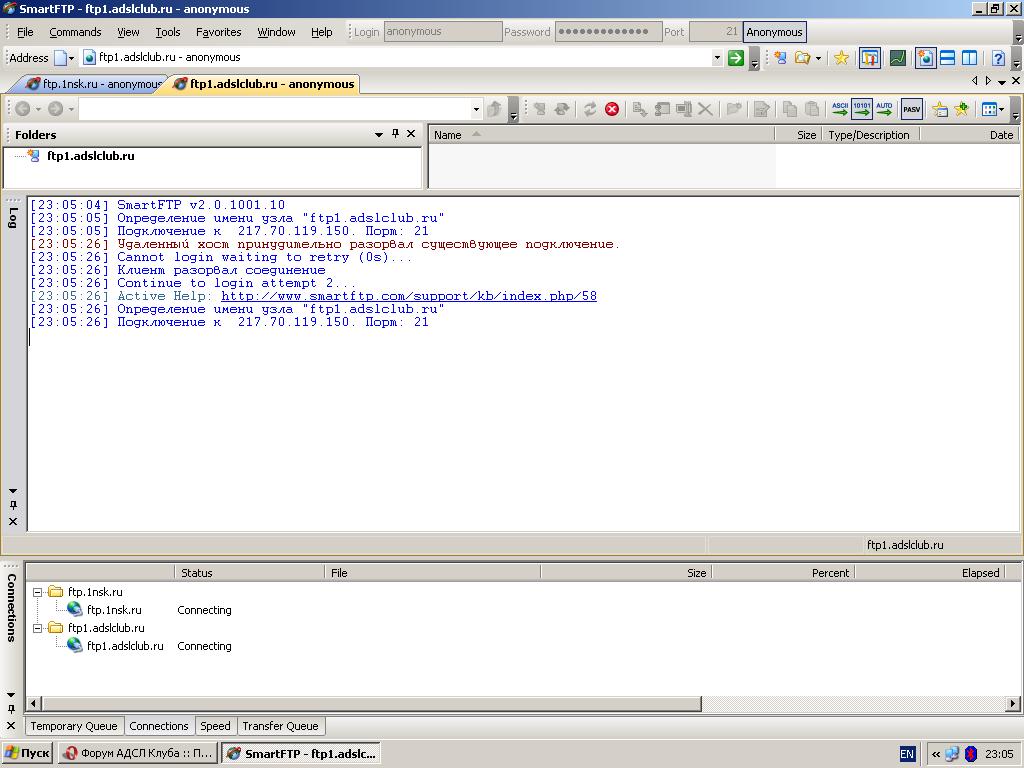Click the edit file toolbar icon
The image size is (1024, 768).
761,109
